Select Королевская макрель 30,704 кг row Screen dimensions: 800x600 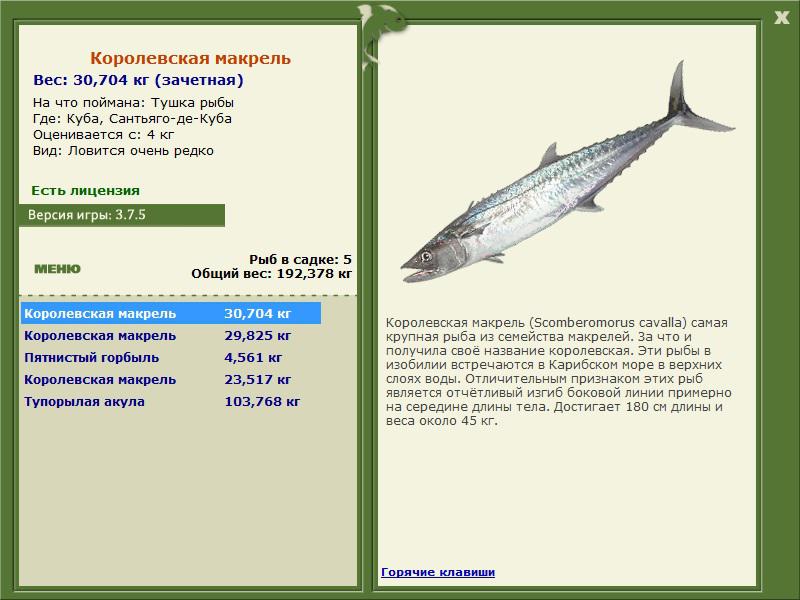pos(171,313)
